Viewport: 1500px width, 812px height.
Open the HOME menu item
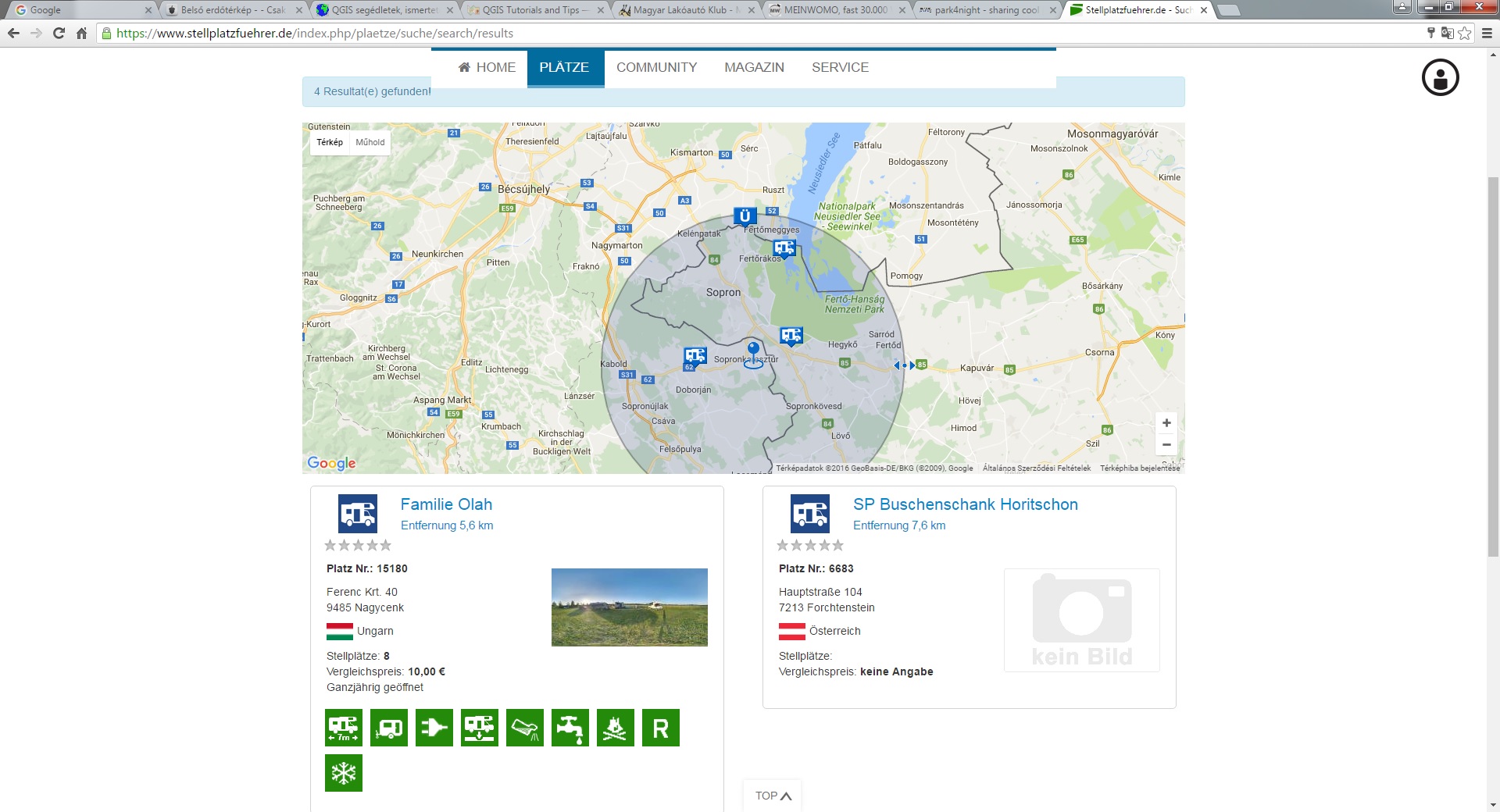[487, 67]
